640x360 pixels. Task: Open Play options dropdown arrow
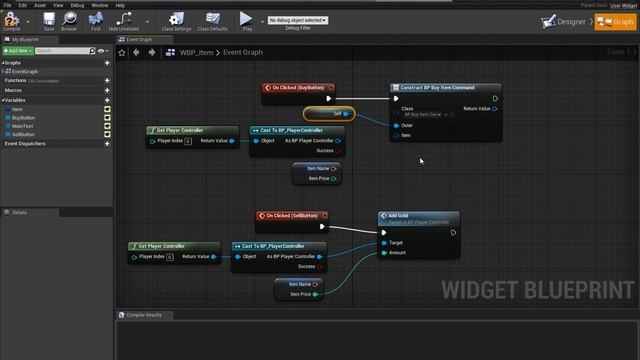pyautogui.click(x=262, y=22)
